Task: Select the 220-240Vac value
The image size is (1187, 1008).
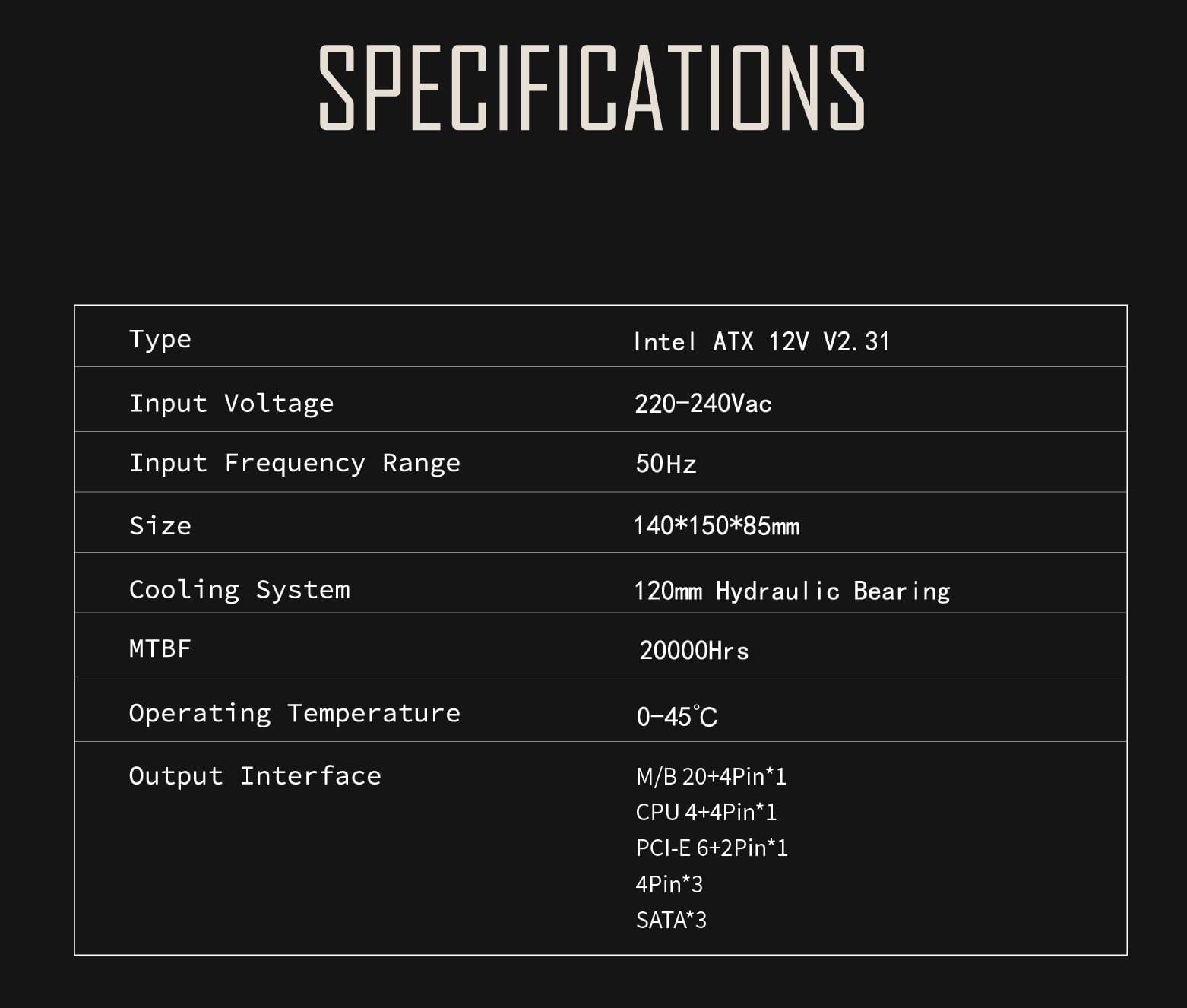Action: point(703,404)
